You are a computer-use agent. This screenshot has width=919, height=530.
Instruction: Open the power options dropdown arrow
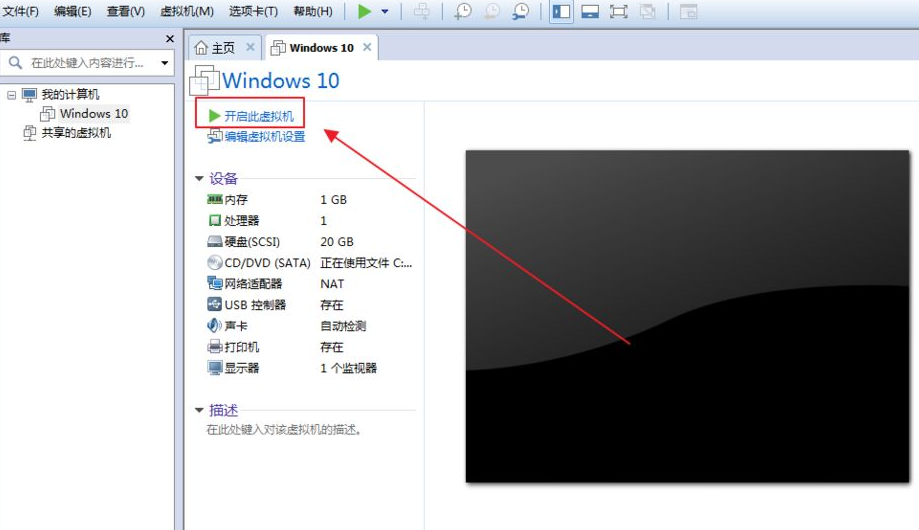(385, 12)
